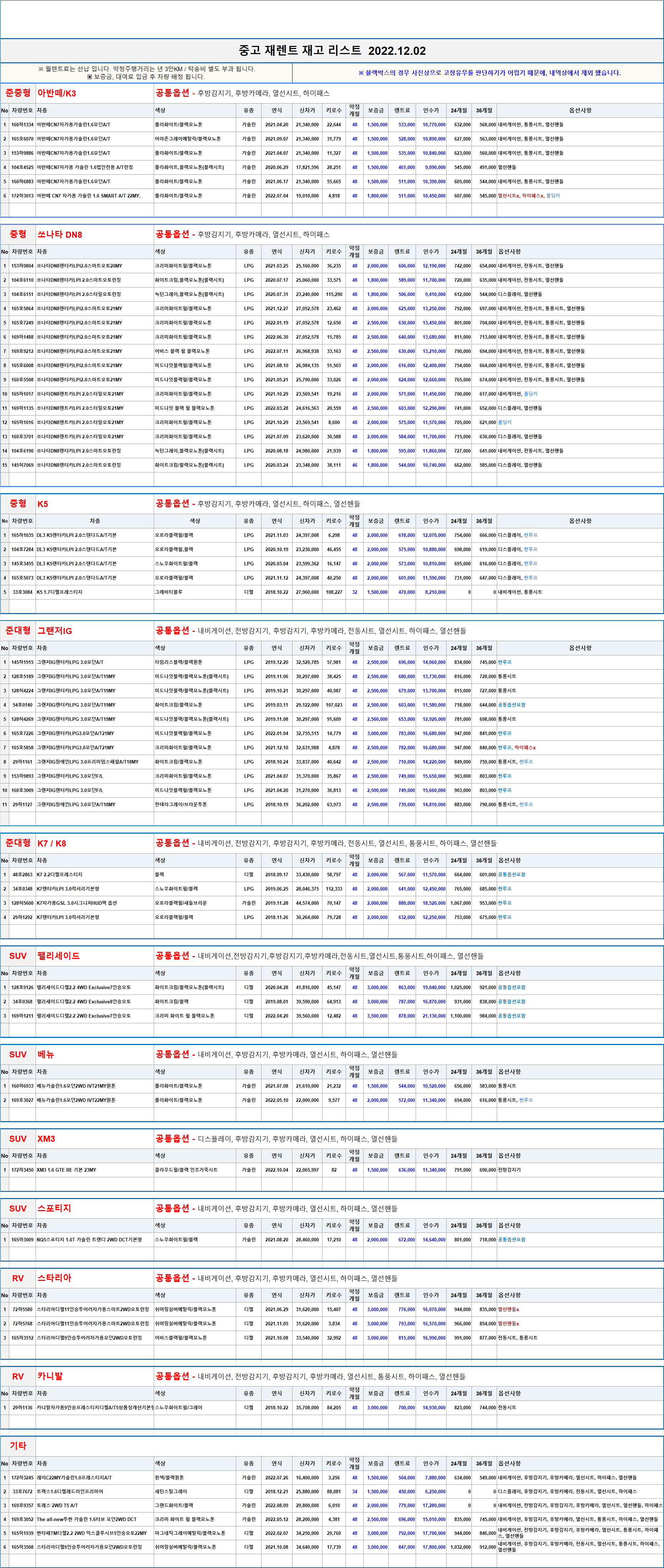Image resolution: width=664 pixels, height=1568 pixels.
Task: Click new-car price 26,984,135
Action: pyautogui.click(x=307, y=366)
